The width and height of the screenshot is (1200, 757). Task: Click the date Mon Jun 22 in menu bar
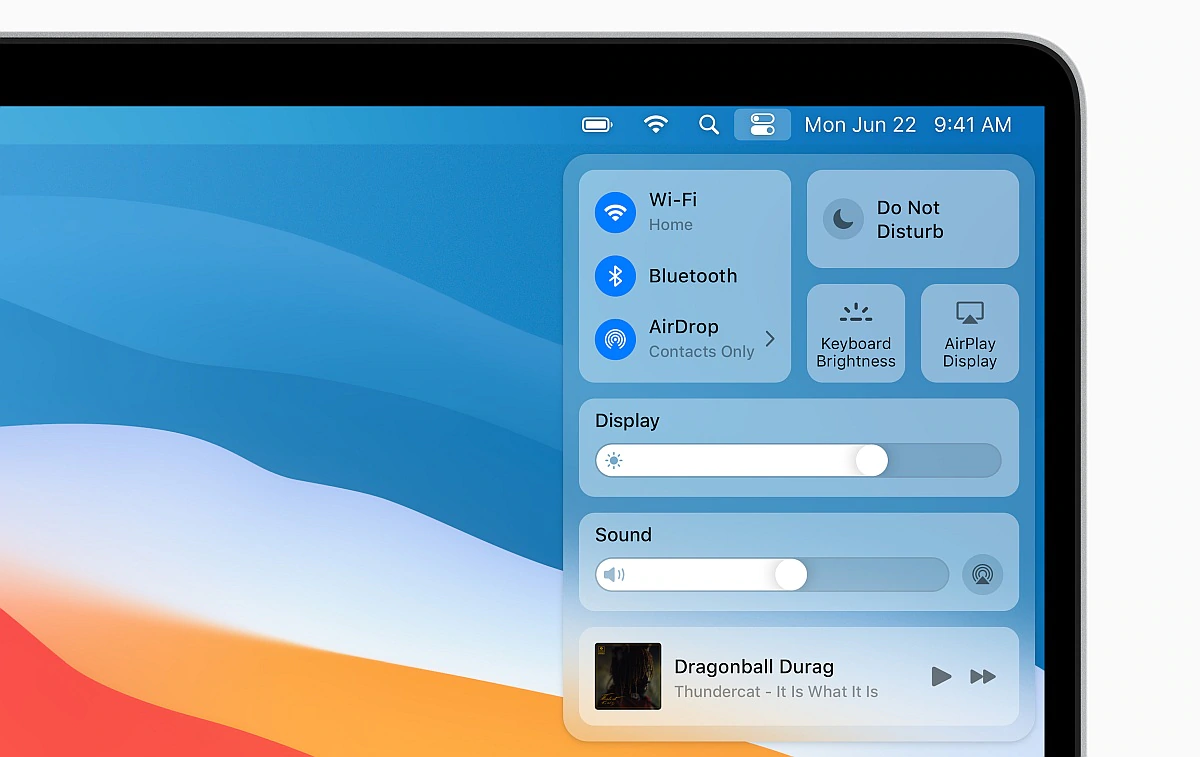coord(860,125)
